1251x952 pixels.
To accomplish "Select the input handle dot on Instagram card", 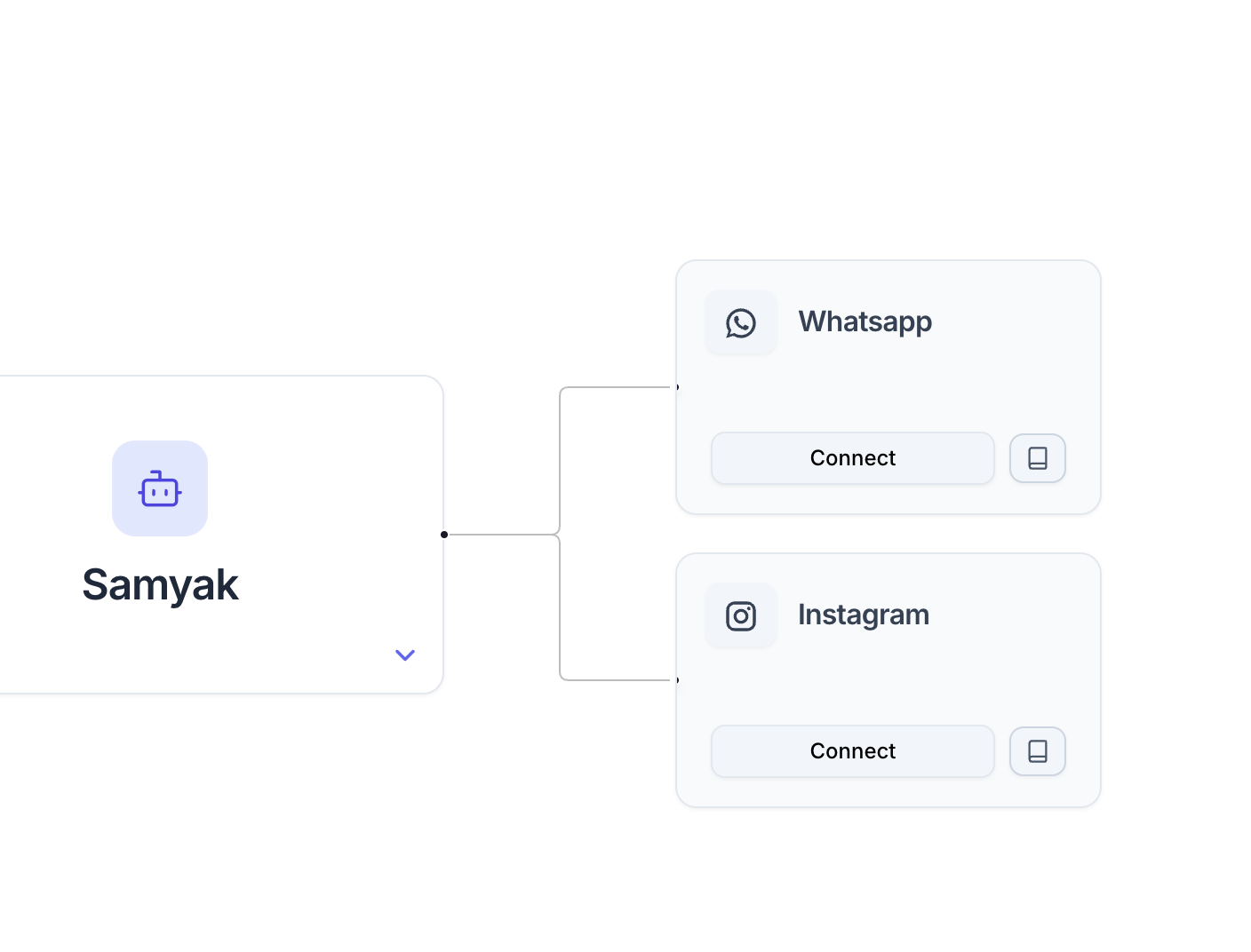I will point(677,680).
